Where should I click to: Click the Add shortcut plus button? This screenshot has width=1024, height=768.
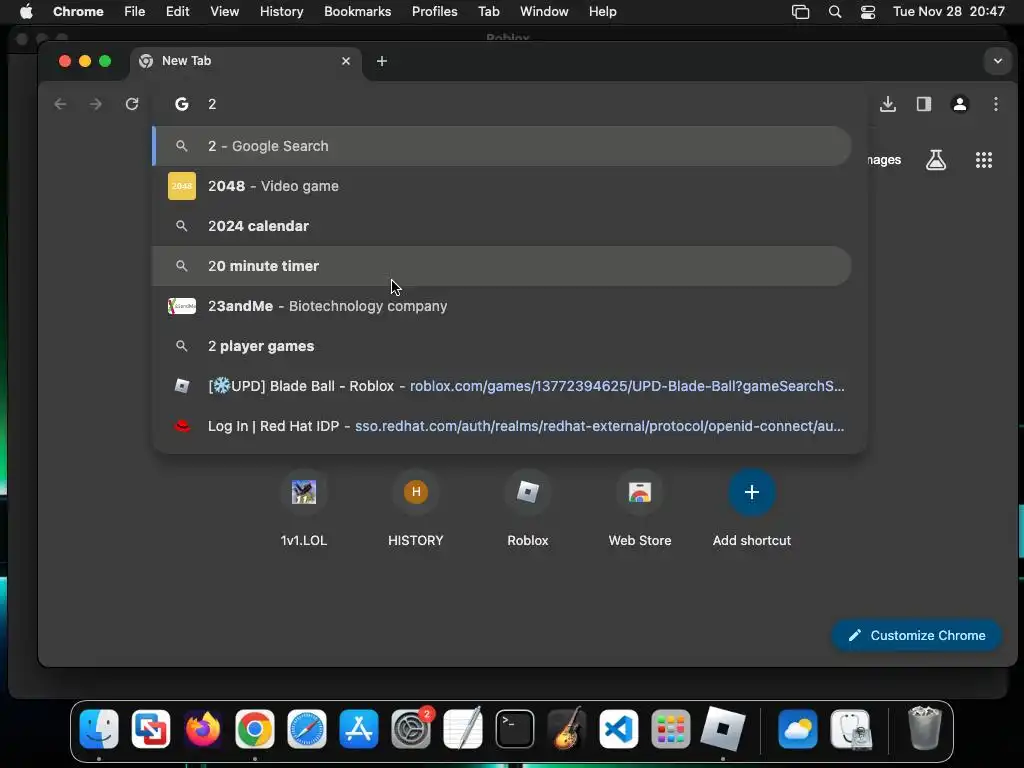752,492
